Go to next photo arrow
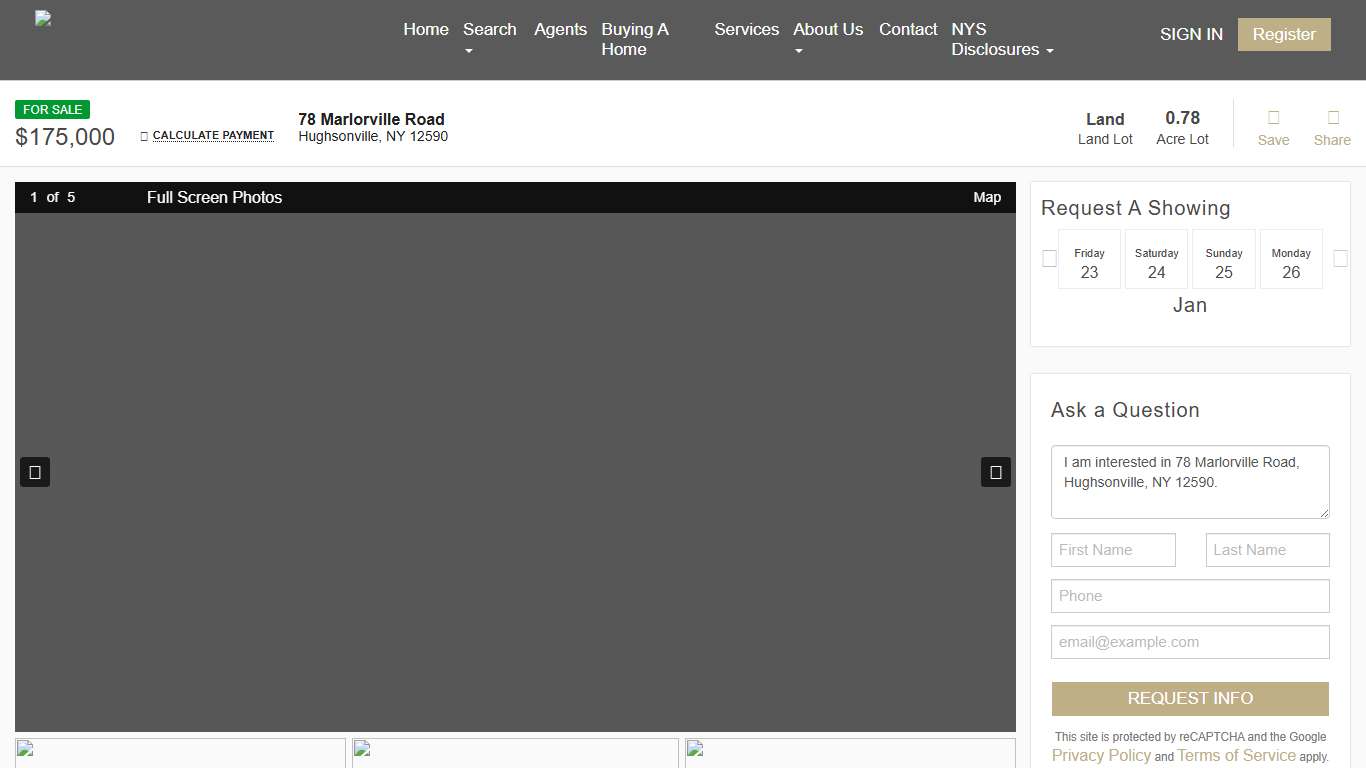 995,472
